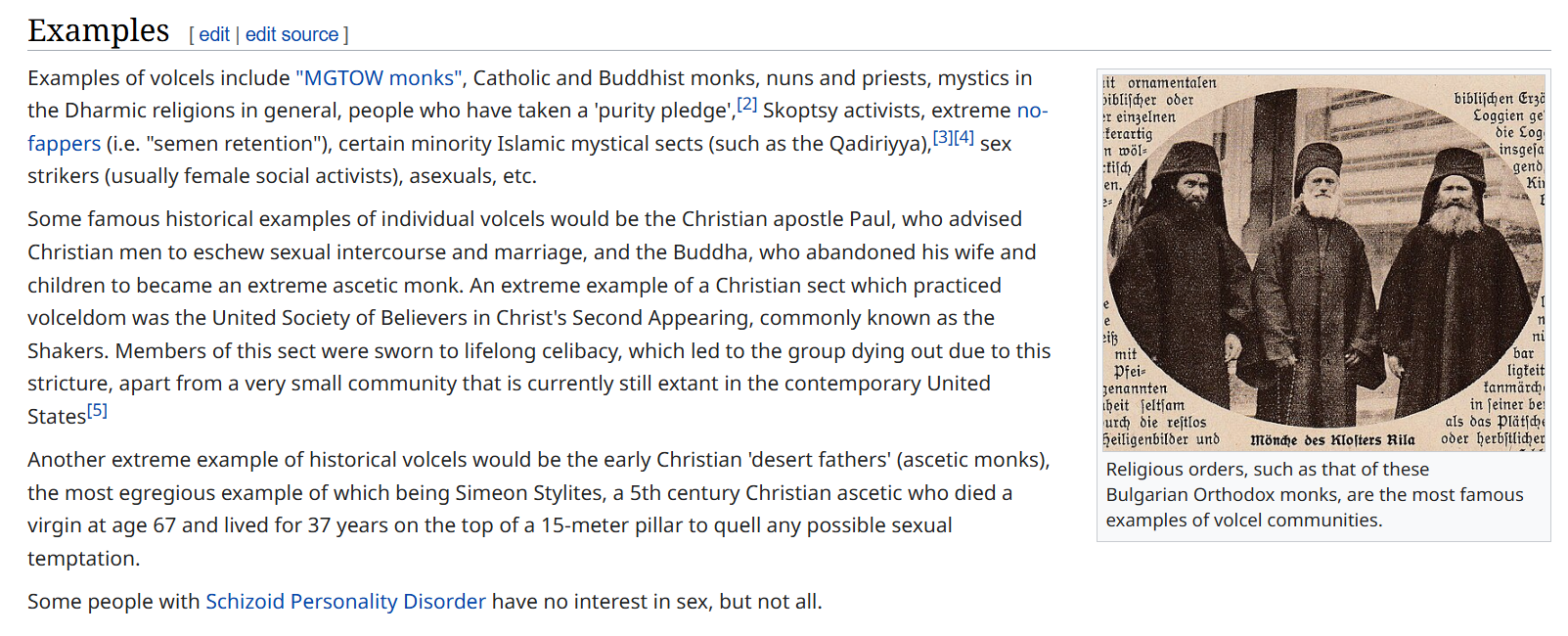This screenshot has height=636, width=1568.
Task: Open the fappers link text
Action: pos(64,144)
